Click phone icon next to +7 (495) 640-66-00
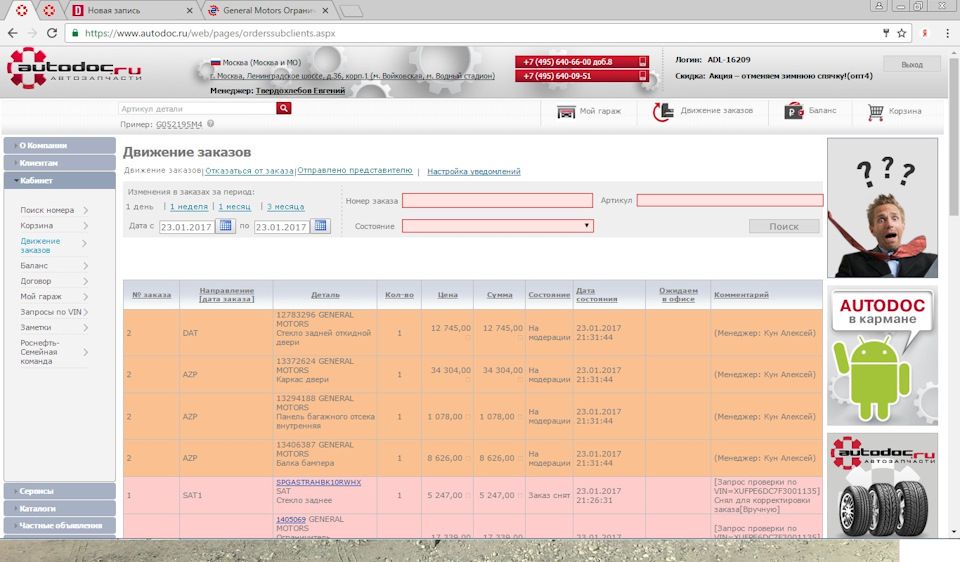This screenshot has height=562, width=960. pyautogui.click(x=642, y=62)
